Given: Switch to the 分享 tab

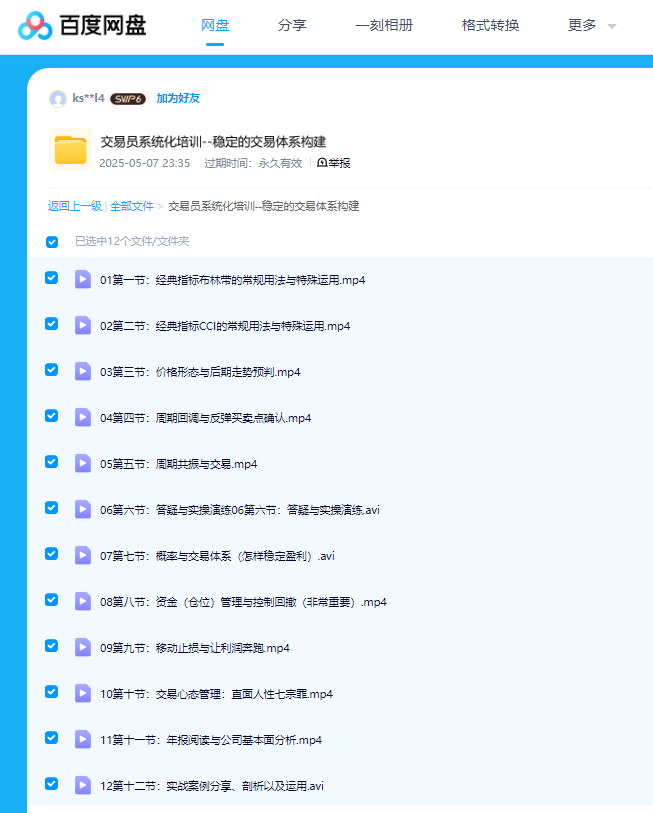Looking at the screenshot, I should pos(292,26).
